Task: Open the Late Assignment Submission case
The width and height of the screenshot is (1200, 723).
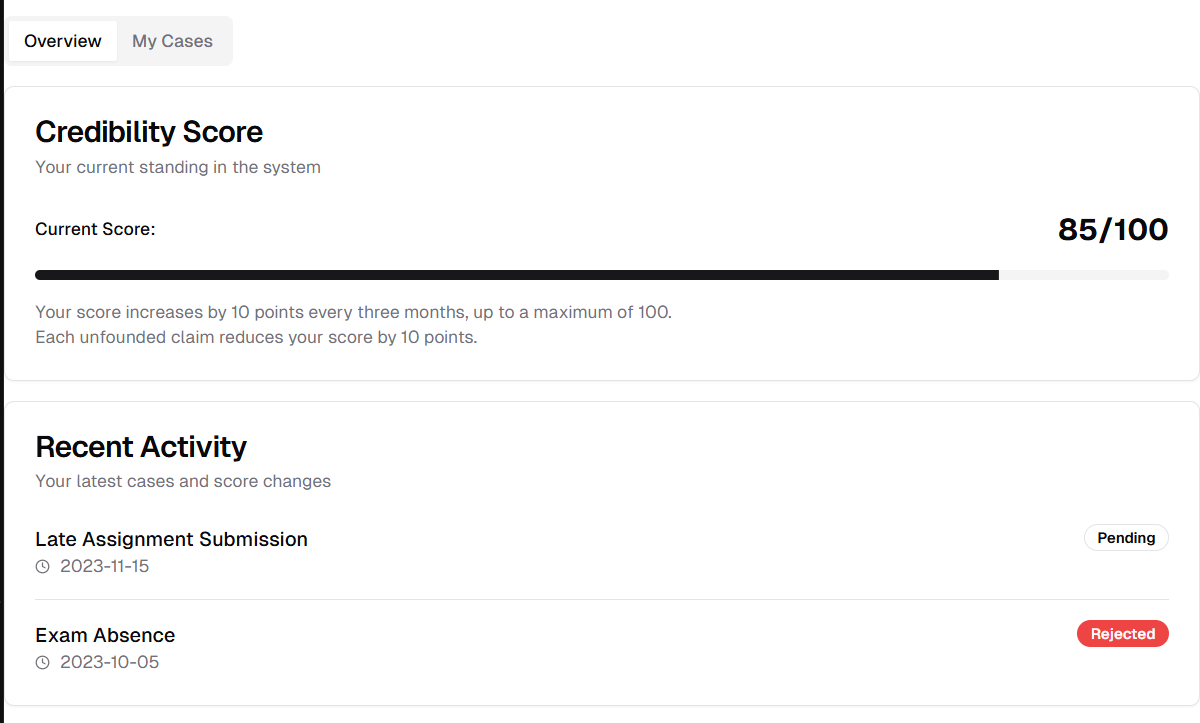Action: click(171, 539)
